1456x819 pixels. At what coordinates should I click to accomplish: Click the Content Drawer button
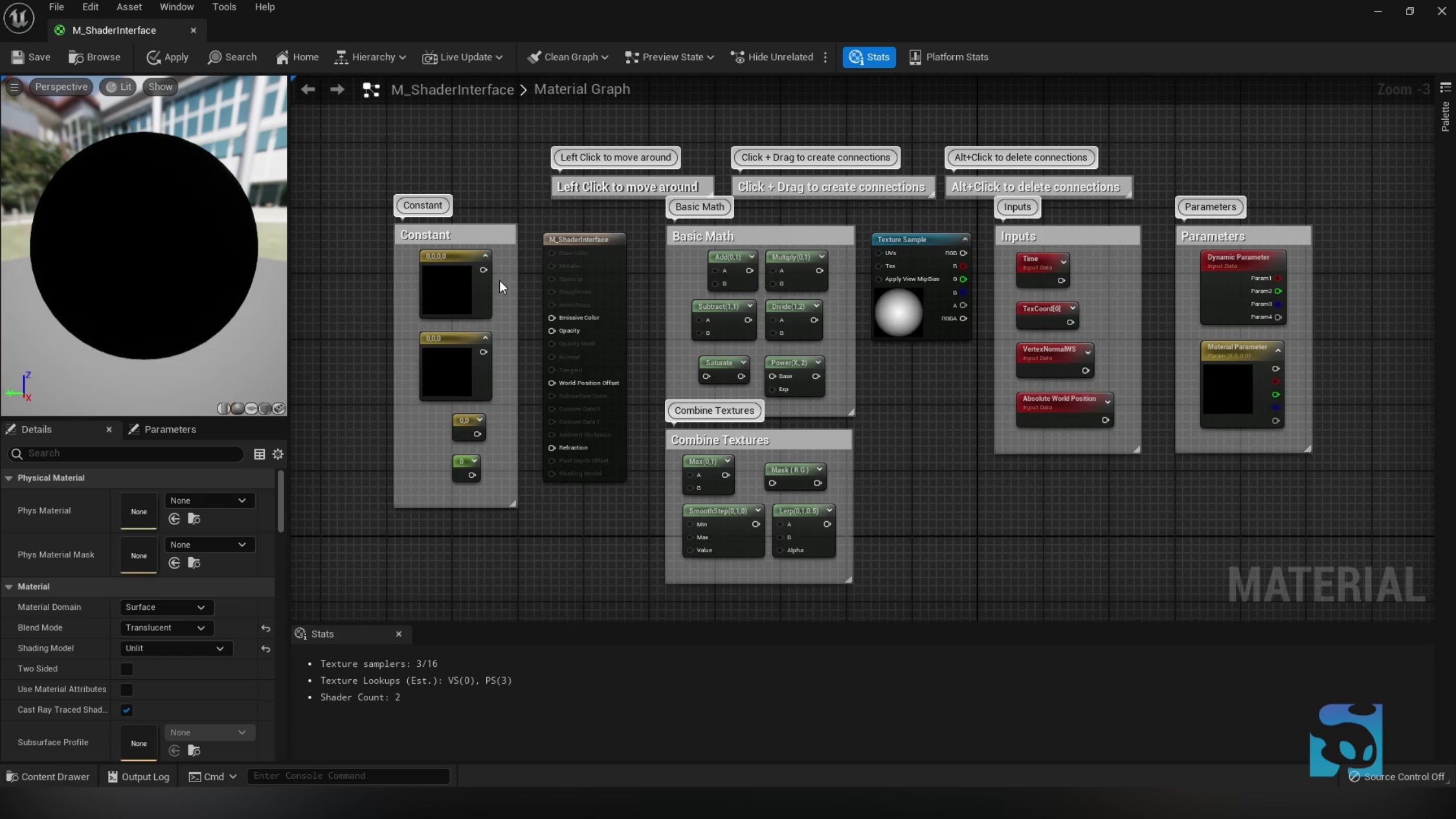point(48,776)
